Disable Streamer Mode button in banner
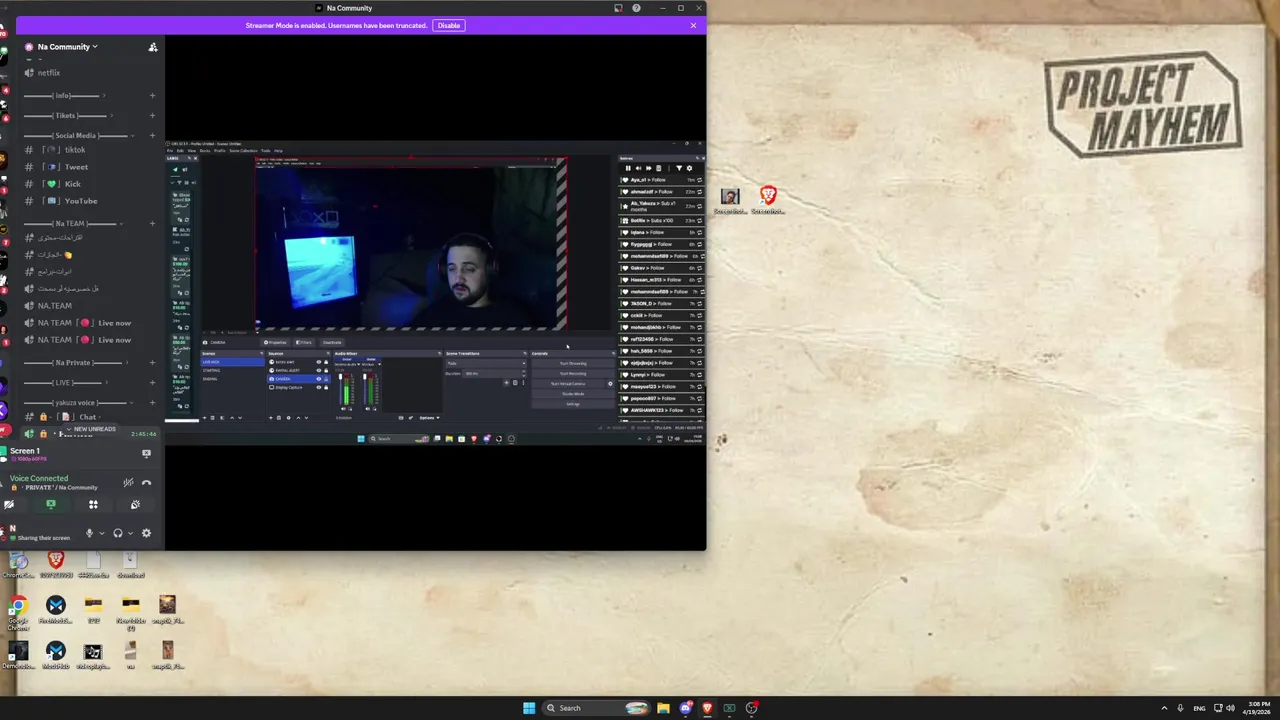The height and width of the screenshot is (720, 1280). [449, 25]
